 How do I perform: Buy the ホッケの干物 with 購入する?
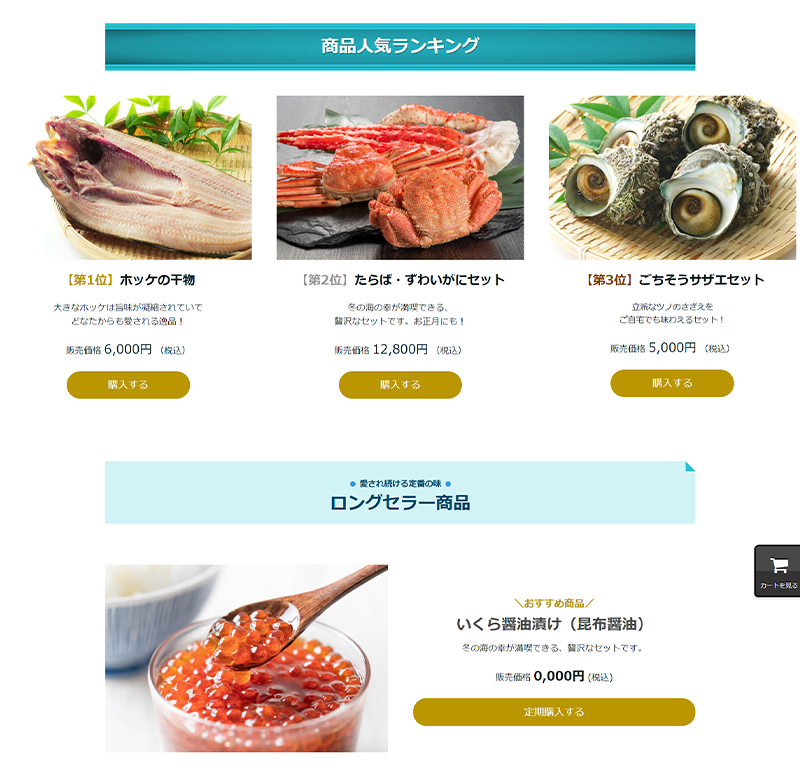coord(128,385)
